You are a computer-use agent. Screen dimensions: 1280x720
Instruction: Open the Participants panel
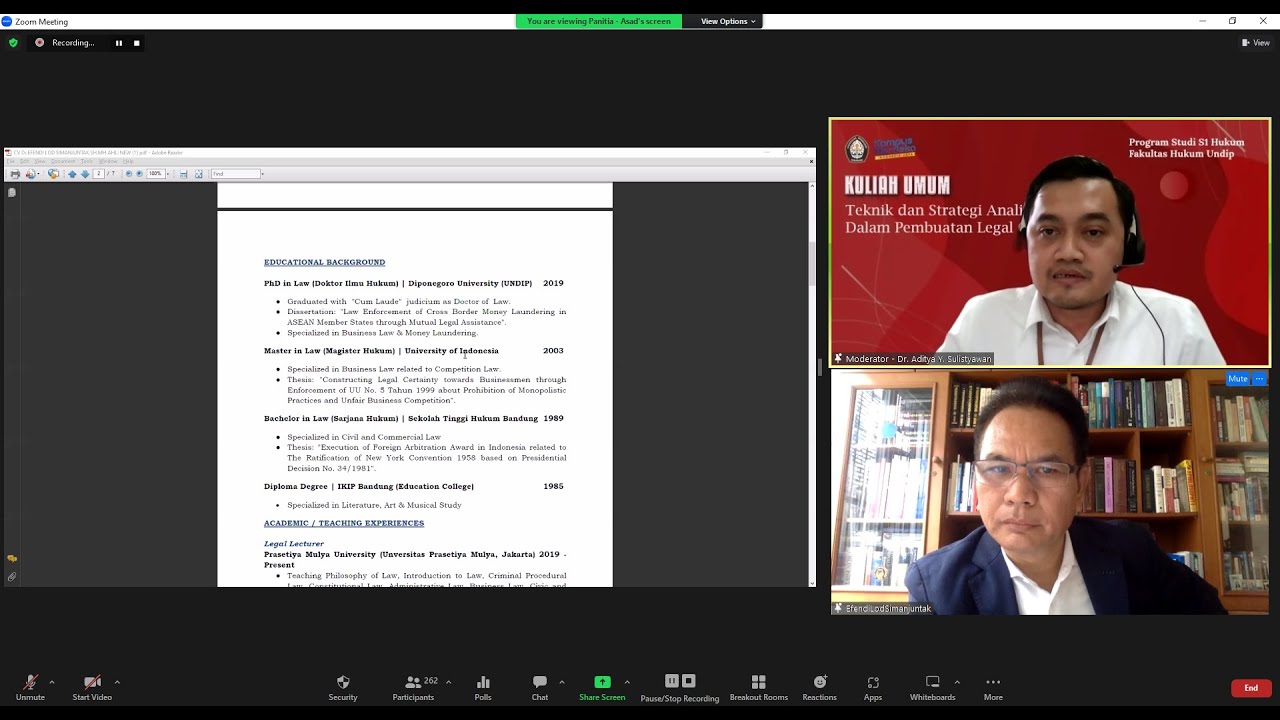click(x=413, y=687)
